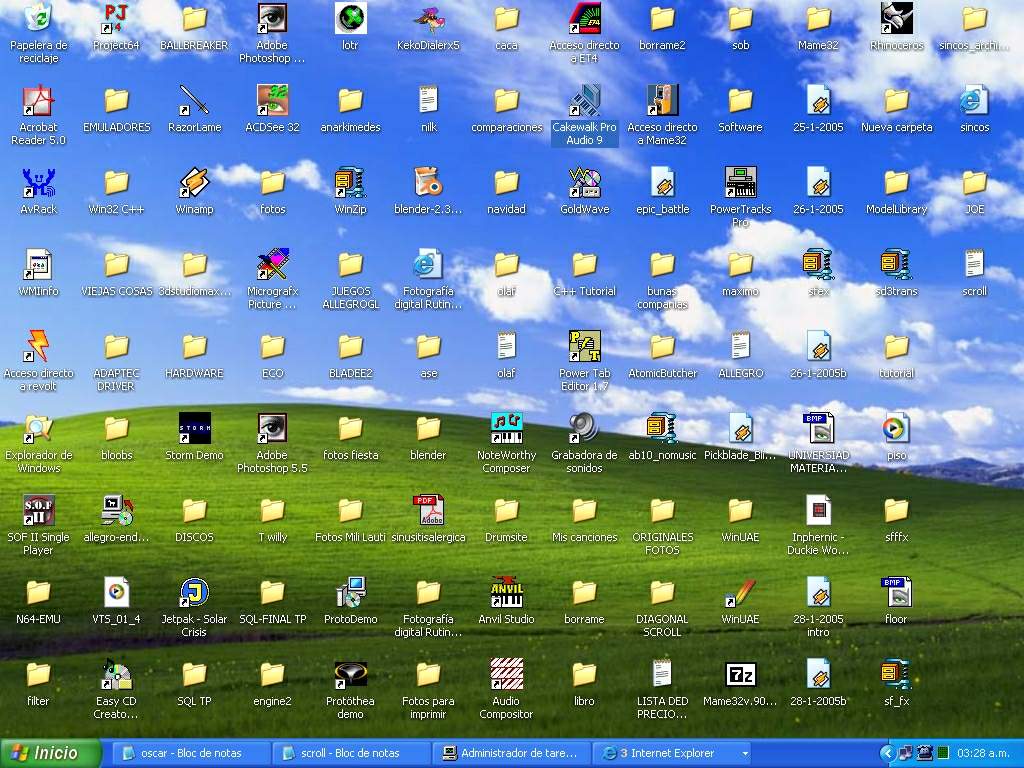1024x768 pixels.
Task: Select the Easy CD Creator shortcut
Action: [x=116, y=675]
